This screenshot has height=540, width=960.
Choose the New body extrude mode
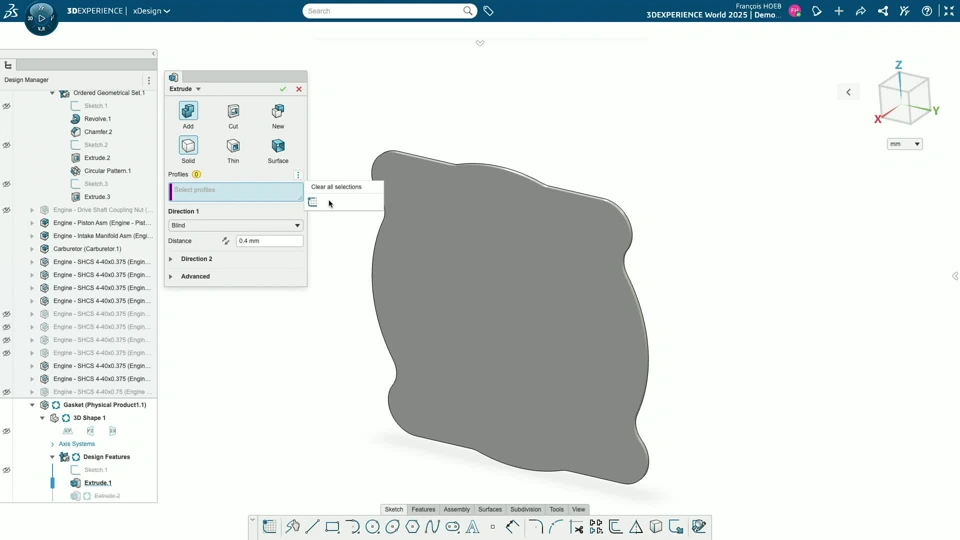click(278, 115)
